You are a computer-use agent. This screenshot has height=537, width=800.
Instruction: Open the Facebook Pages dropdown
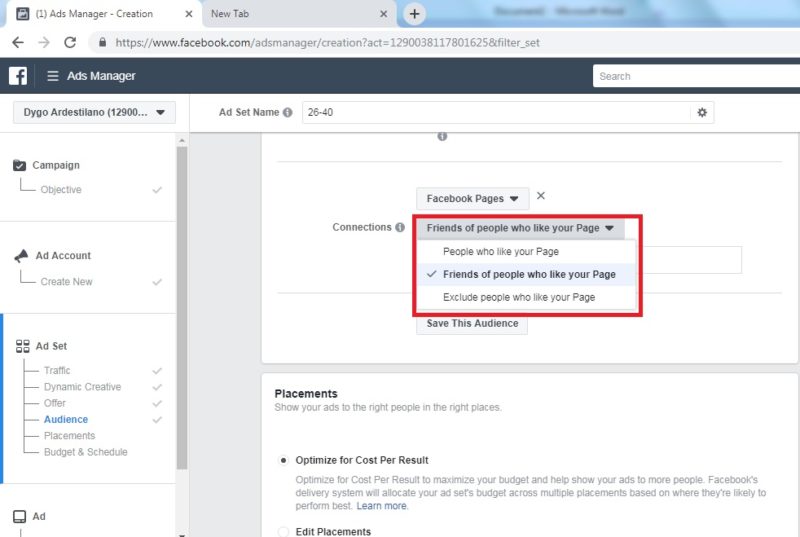click(472, 198)
